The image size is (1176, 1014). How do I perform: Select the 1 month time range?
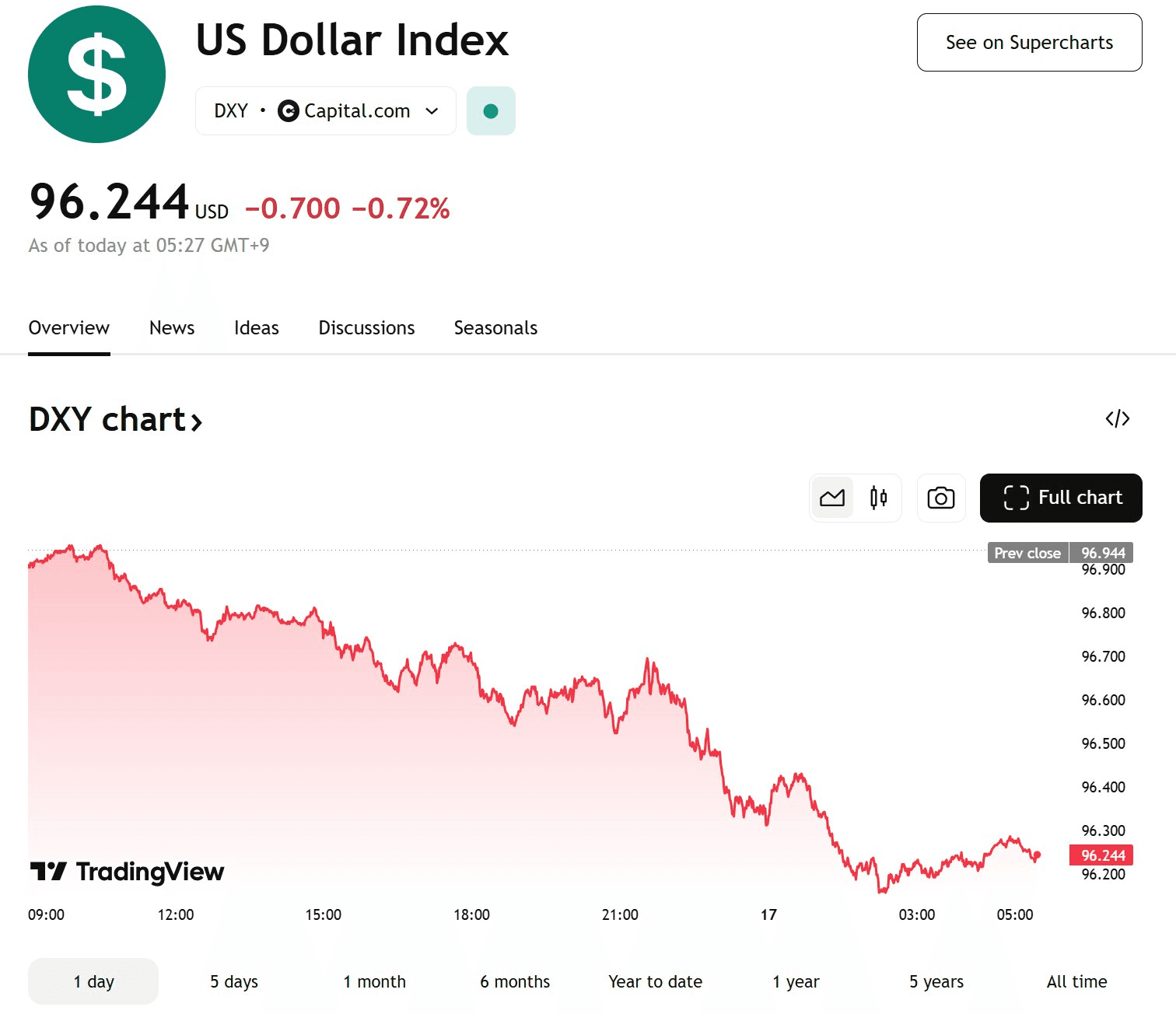[x=375, y=981]
